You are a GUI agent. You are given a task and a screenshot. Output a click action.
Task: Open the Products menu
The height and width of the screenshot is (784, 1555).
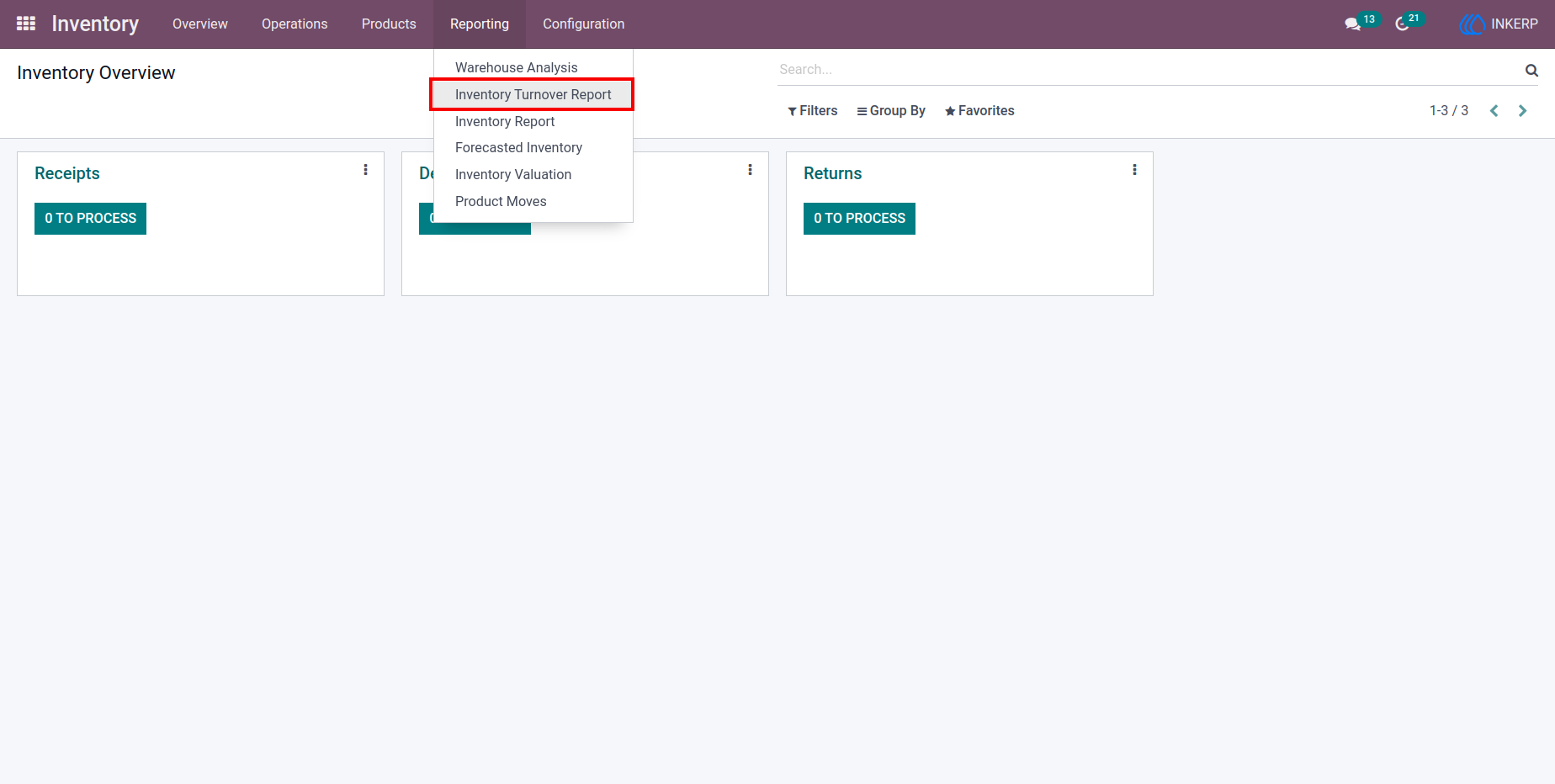coord(389,24)
